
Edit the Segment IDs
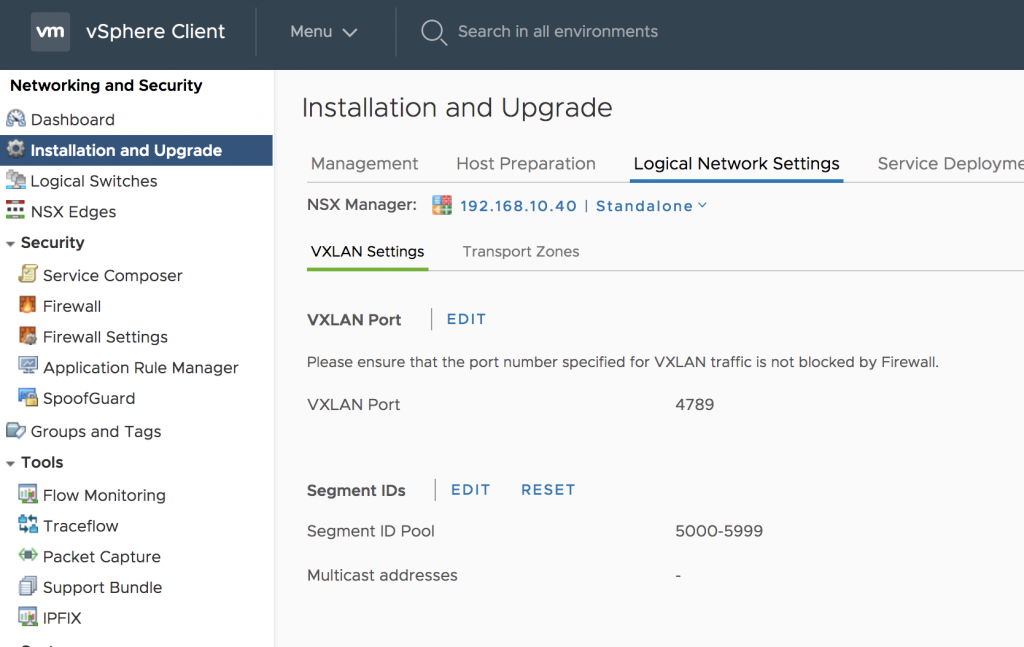(x=470, y=490)
